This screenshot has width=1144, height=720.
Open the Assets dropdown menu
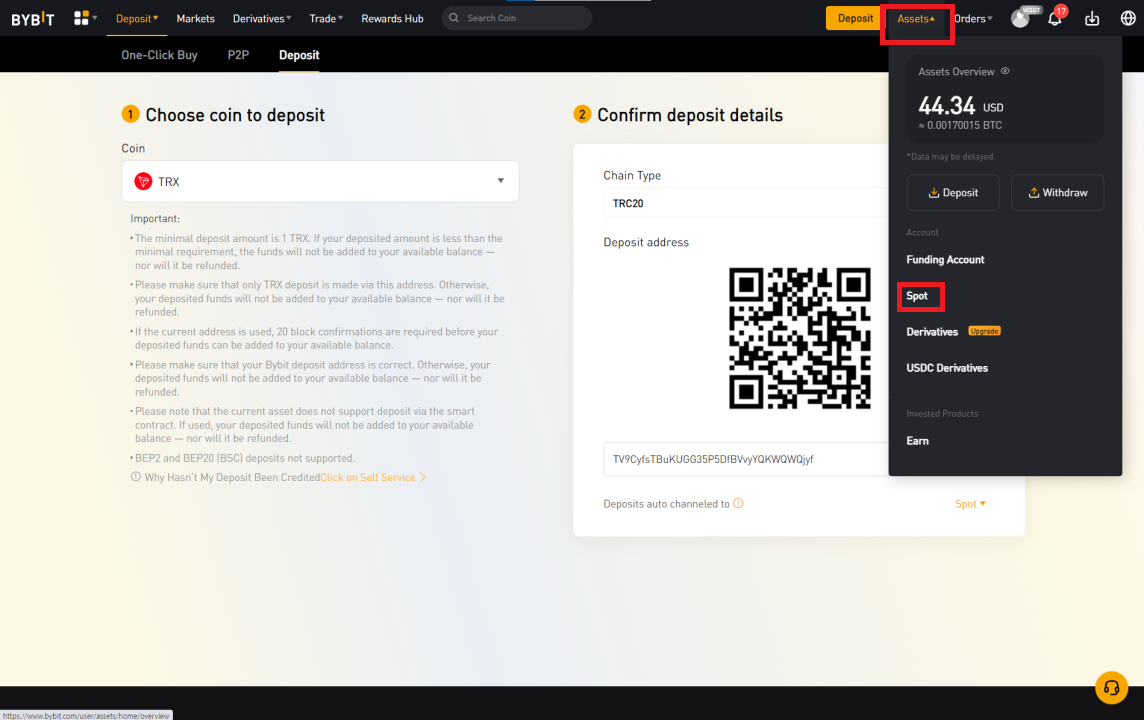(916, 18)
